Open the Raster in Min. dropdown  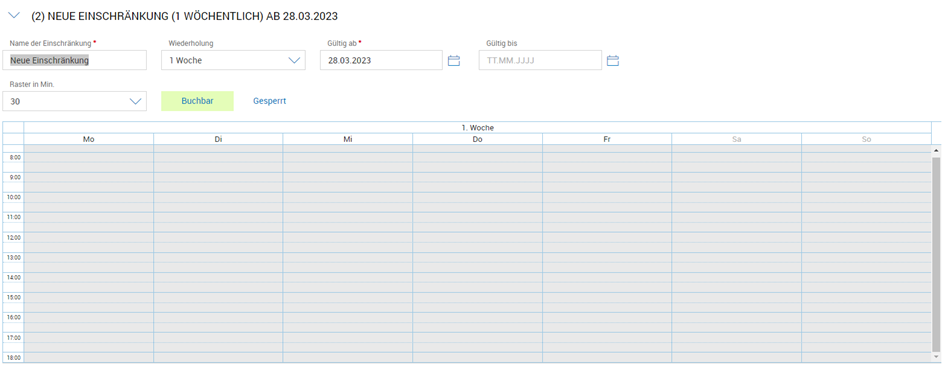(x=75, y=101)
